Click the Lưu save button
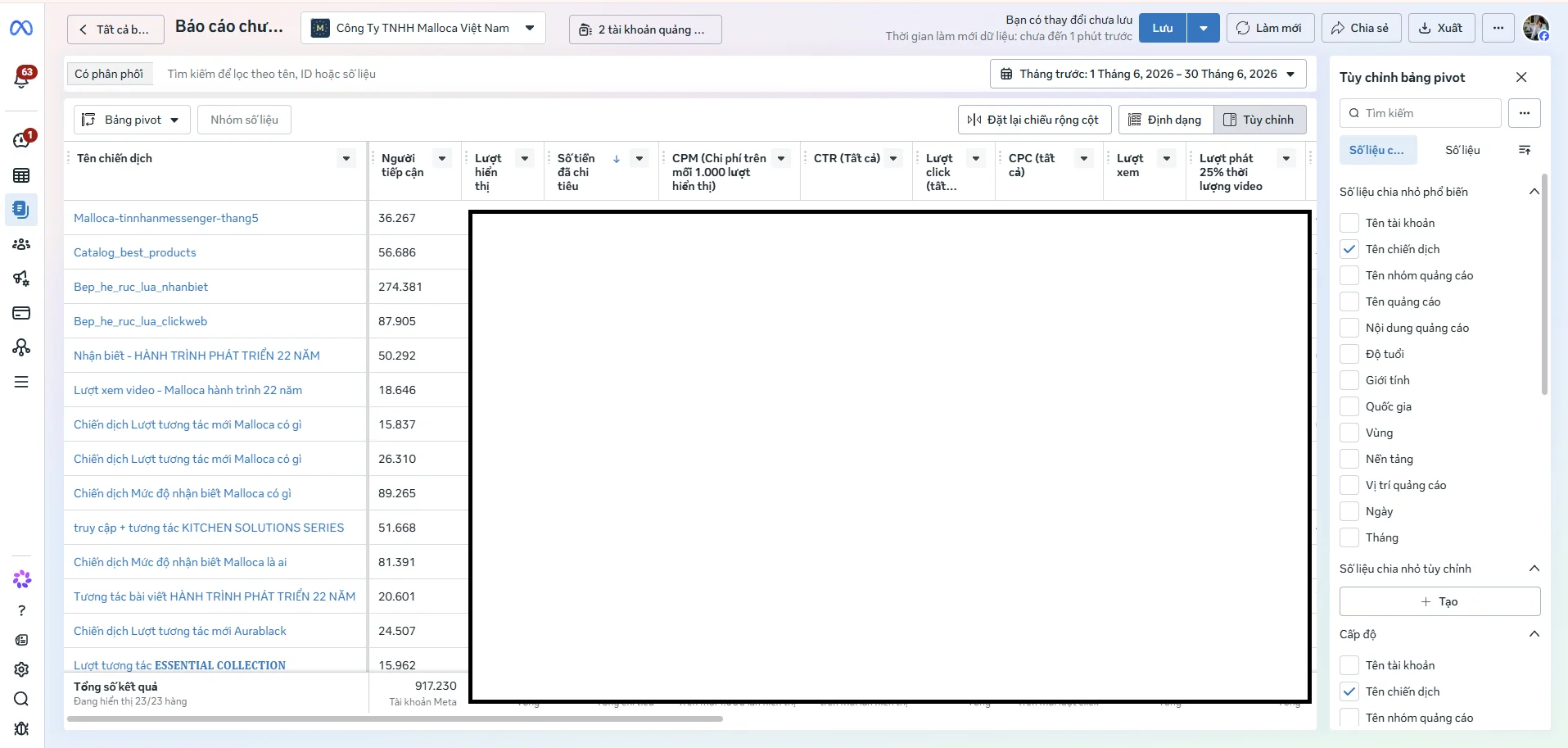The width and height of the screenshot is (1568, 748). point(1163,28)
